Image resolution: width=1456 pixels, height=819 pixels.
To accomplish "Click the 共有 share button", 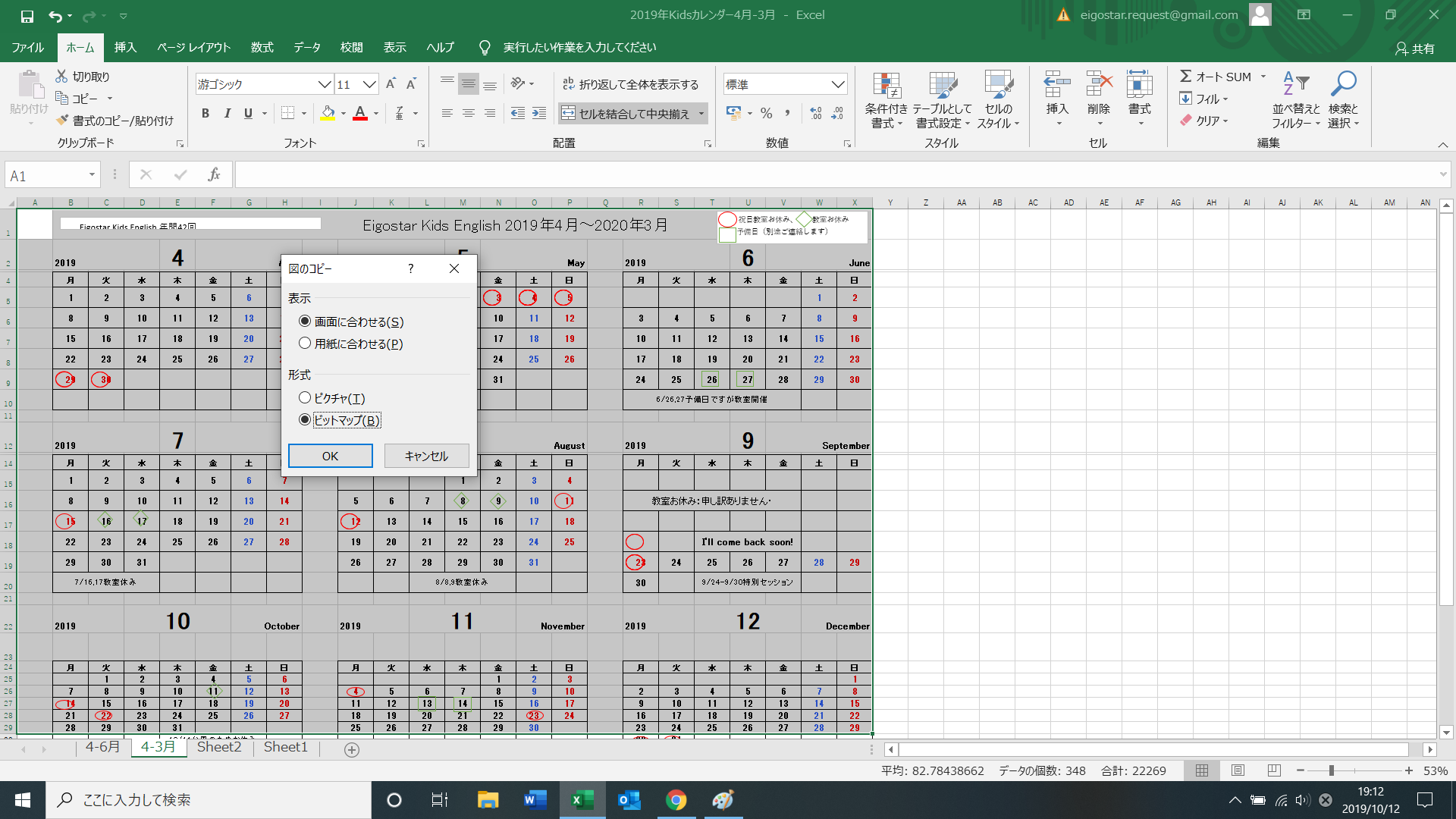I will pos(1416,49).
